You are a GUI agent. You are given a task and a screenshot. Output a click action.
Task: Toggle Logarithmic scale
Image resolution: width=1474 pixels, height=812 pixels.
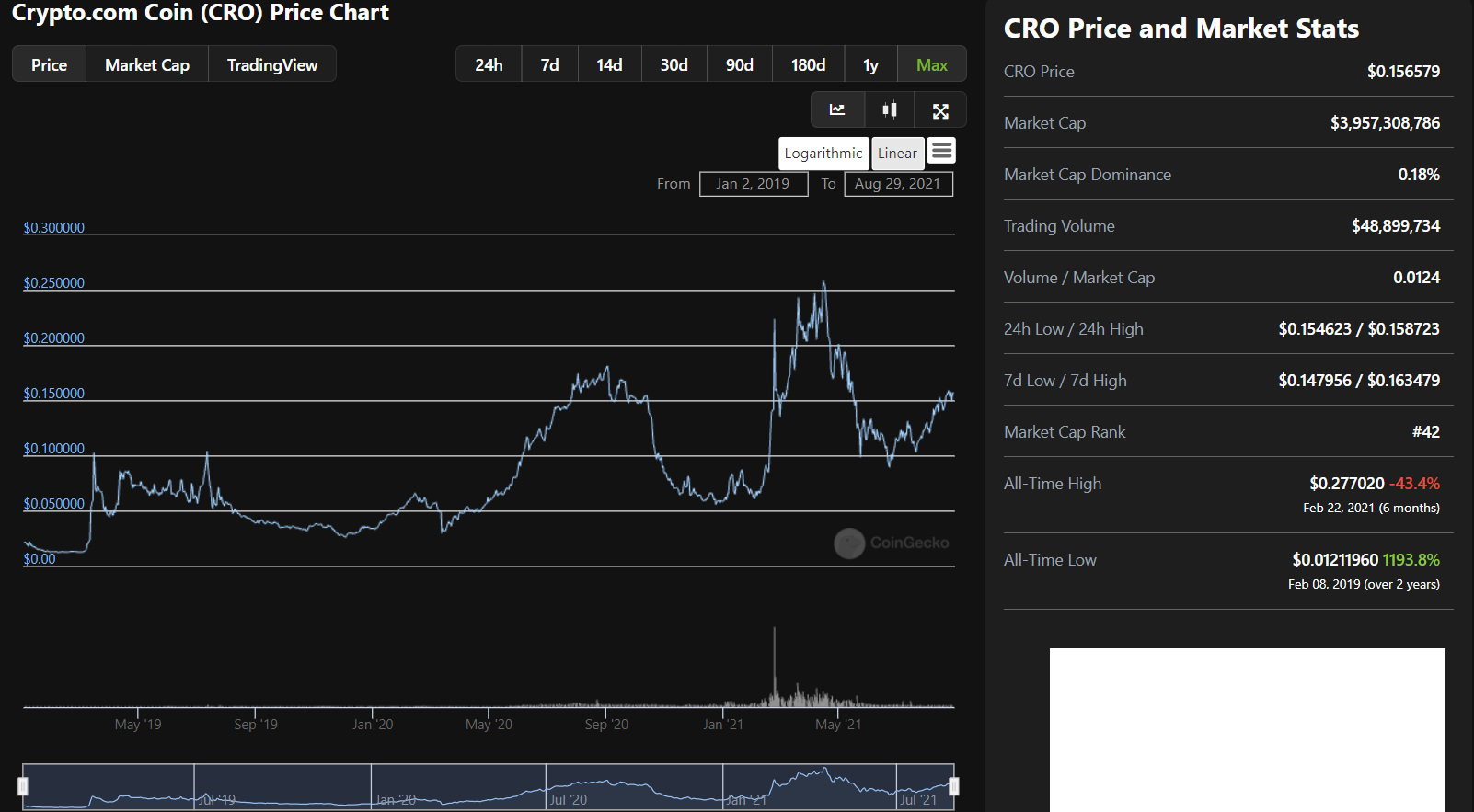tap(823, 153)
